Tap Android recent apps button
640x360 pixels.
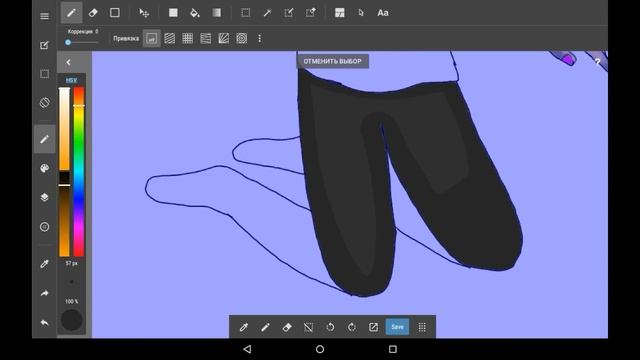pos(393,349)
